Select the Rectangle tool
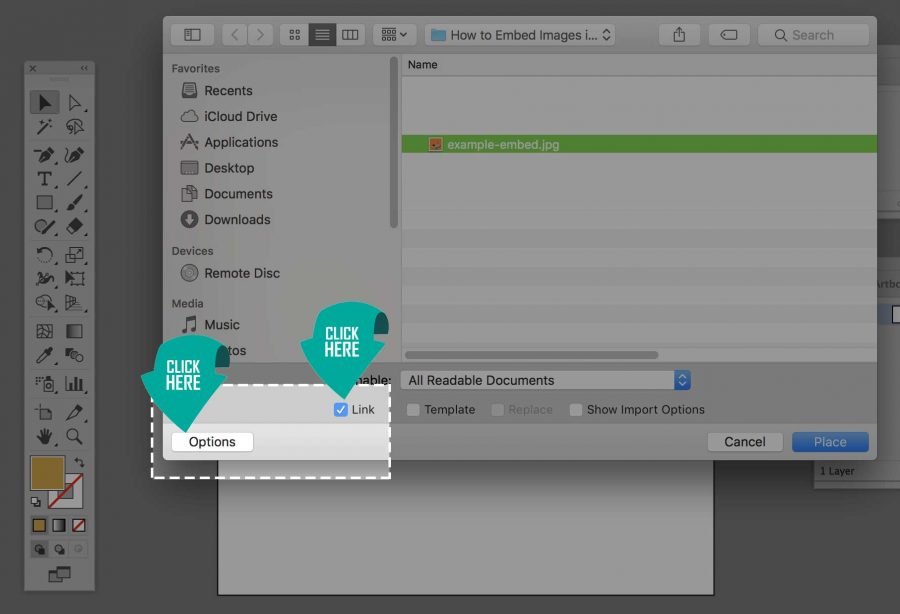900x614 pixels. [x=44, y=202]
